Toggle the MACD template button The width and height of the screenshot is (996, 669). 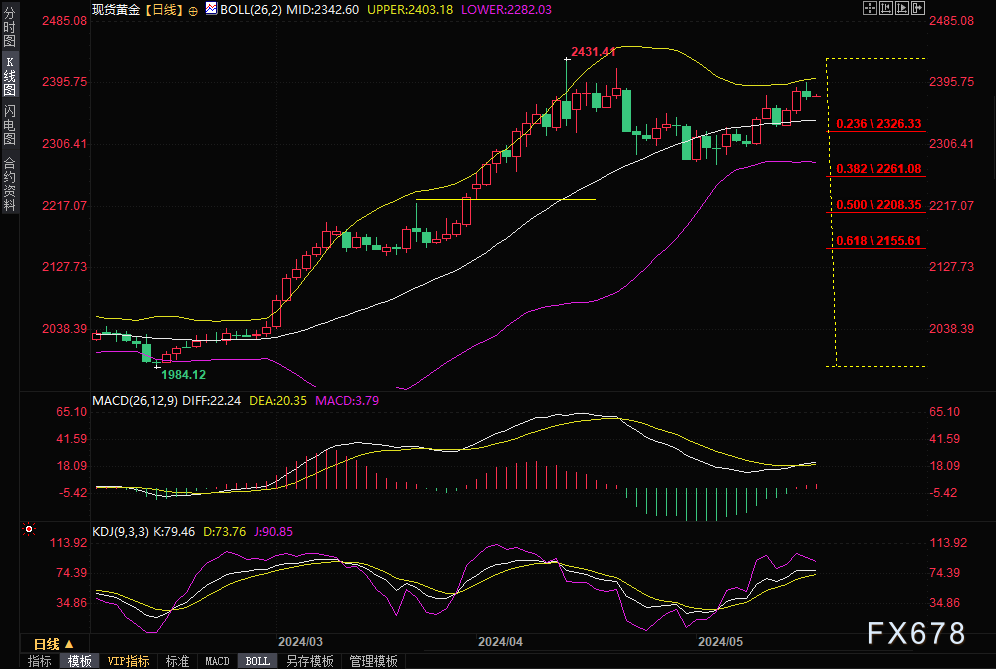click(x=217, y=661)
